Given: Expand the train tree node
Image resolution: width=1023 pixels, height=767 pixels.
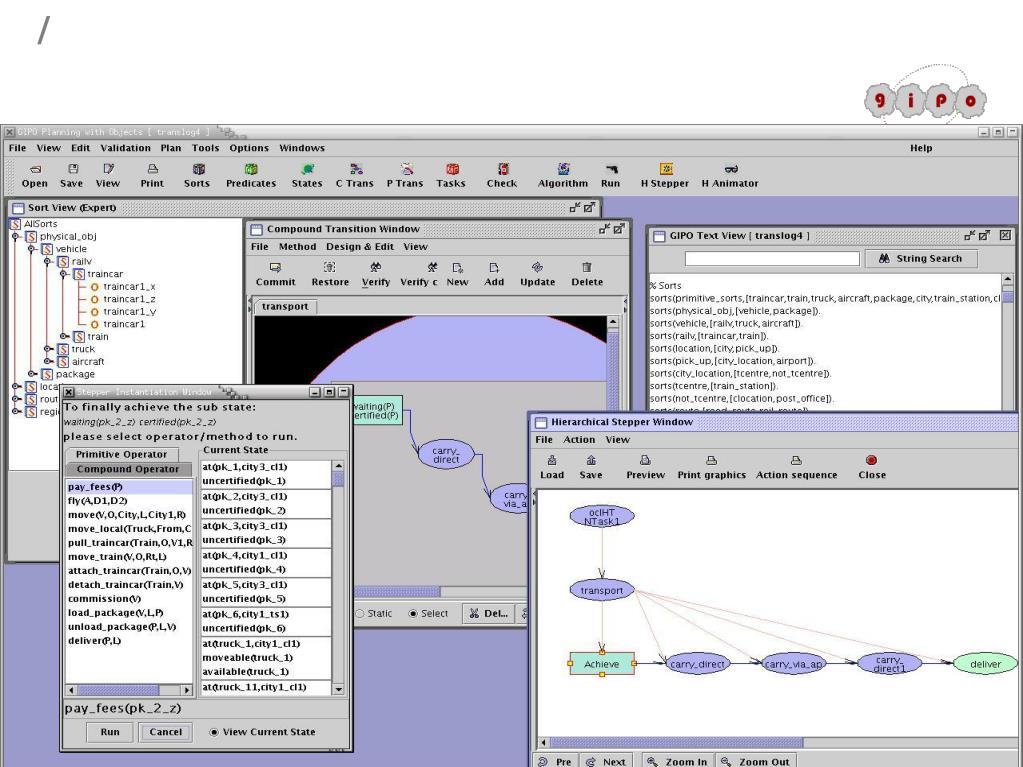Looking at the screenshot, I should (63, 337).
